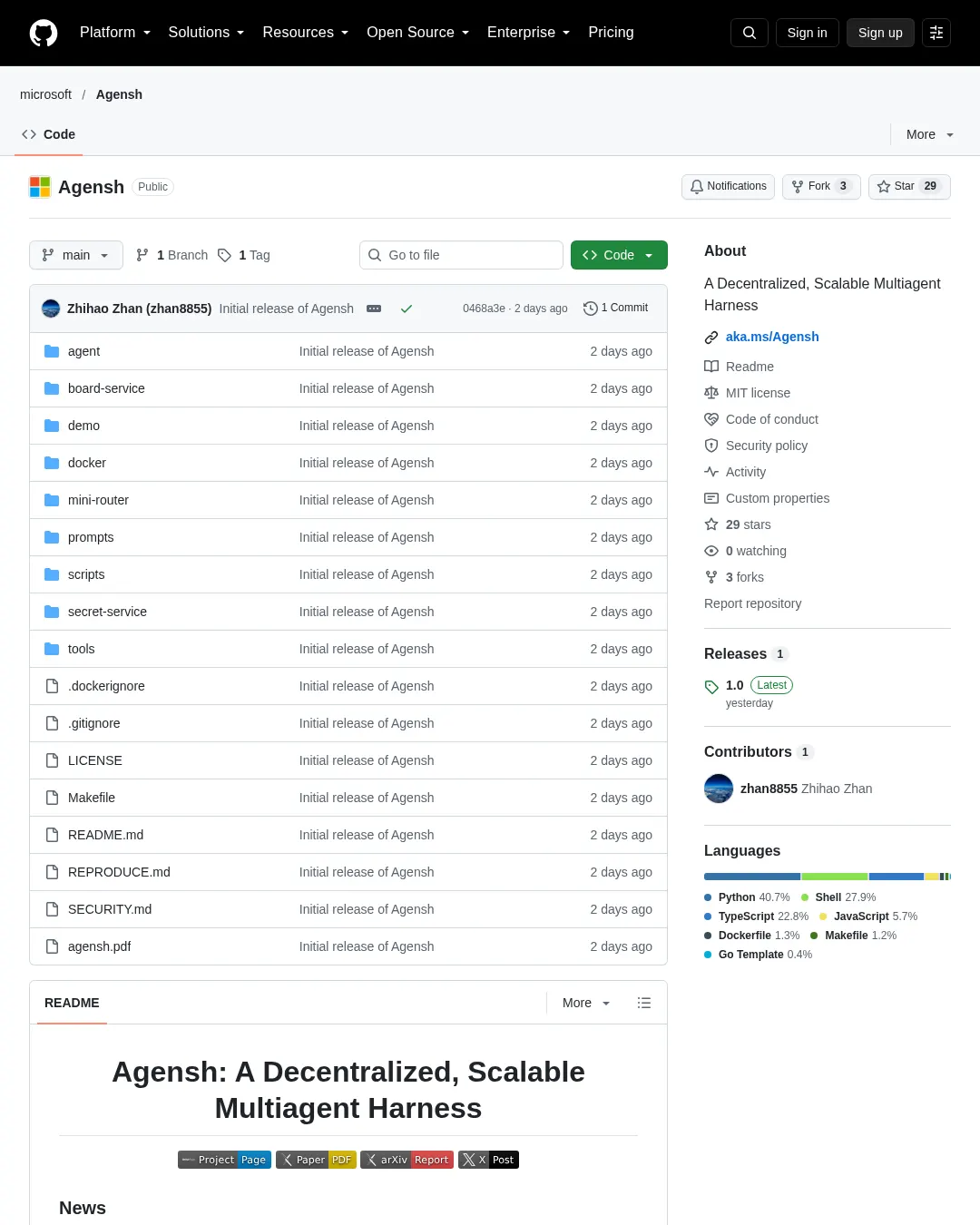Open the SECURITY.md file
This screenshot has width=980, height=1225.
[x=110, y=909]
